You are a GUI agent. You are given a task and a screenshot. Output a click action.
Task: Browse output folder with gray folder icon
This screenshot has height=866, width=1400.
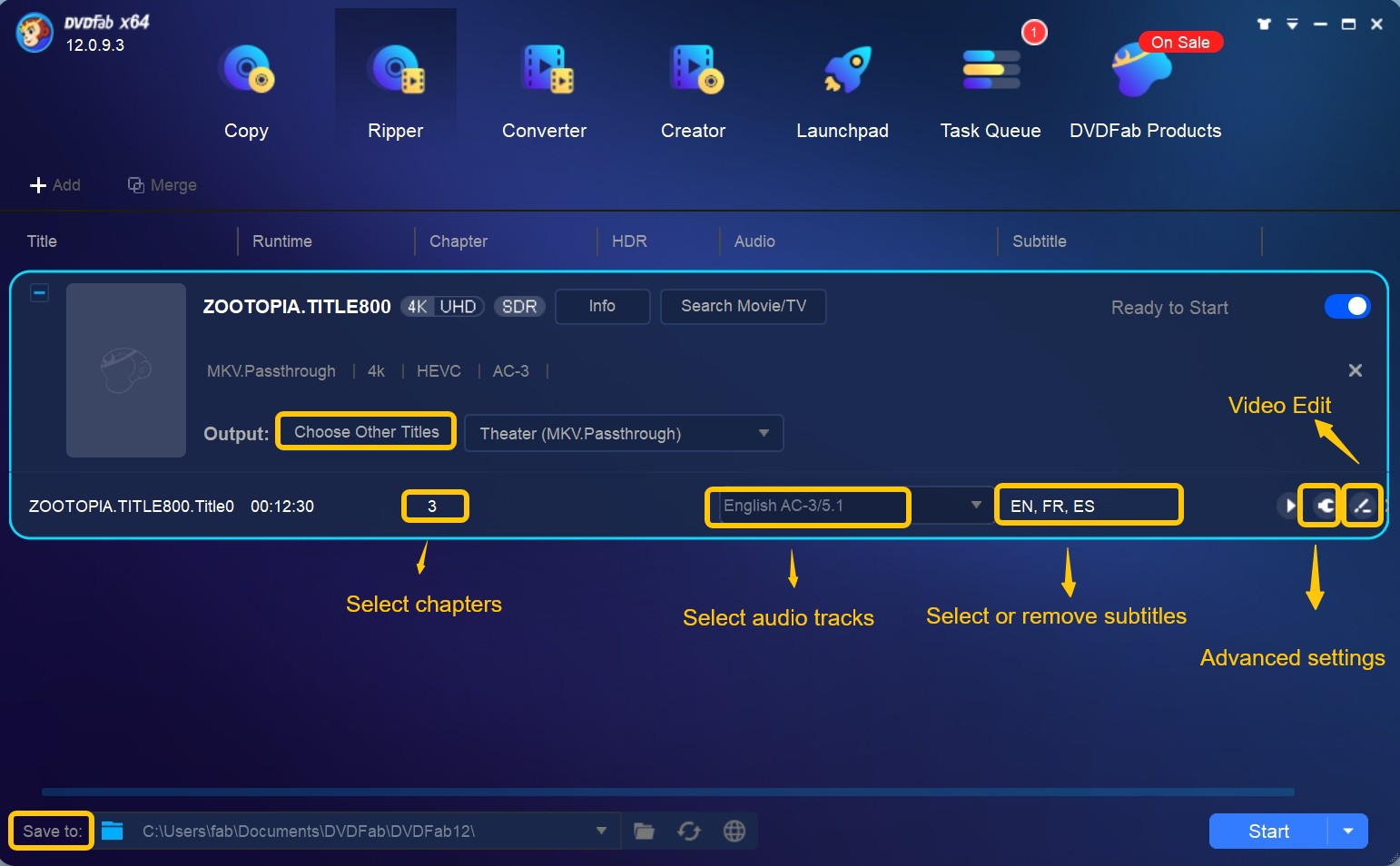[644, 831]
